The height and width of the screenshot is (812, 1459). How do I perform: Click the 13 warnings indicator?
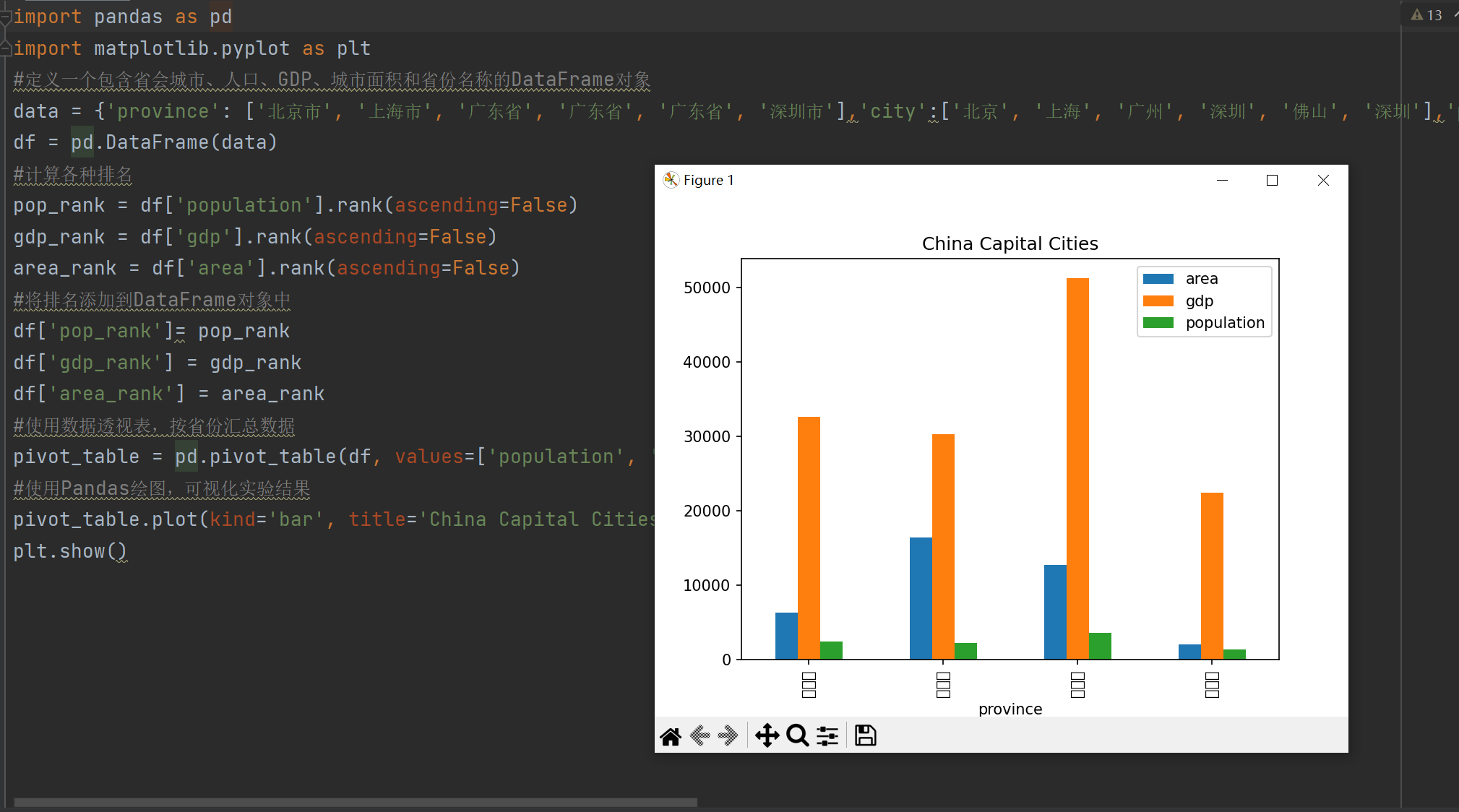click(x=1426, y=15)
